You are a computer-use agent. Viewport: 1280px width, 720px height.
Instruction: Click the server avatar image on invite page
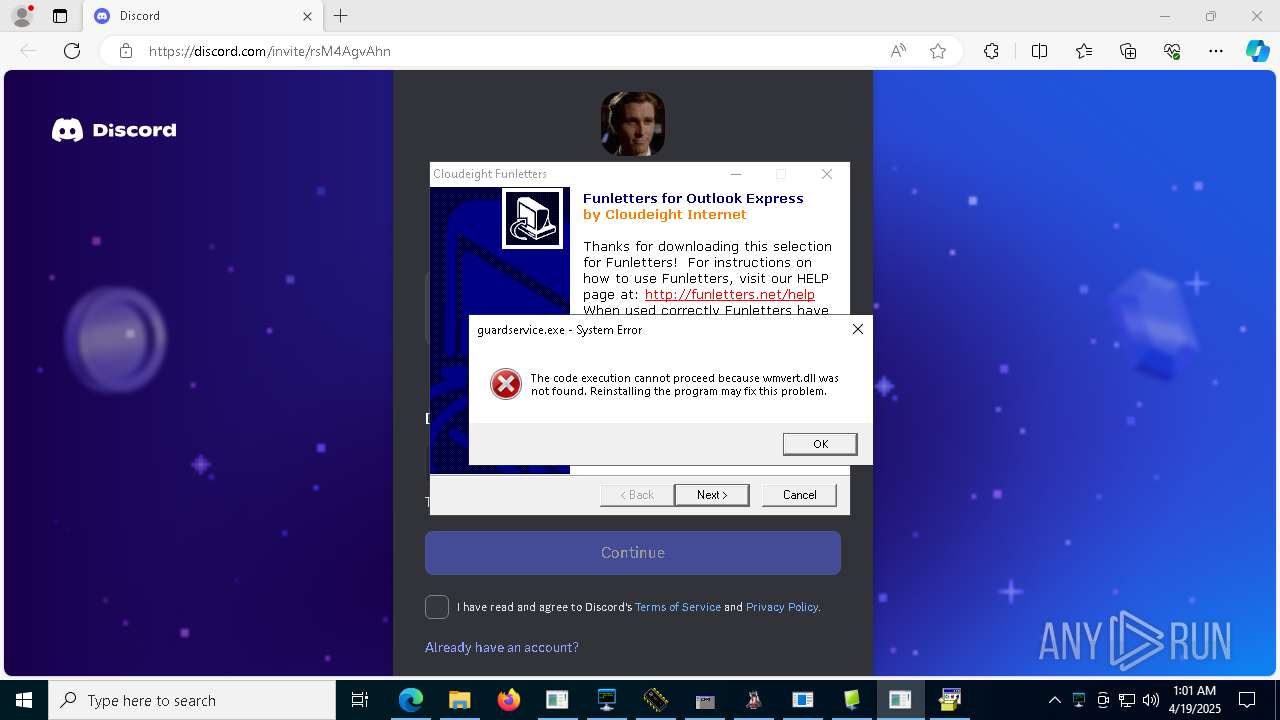tap(633, 124)
